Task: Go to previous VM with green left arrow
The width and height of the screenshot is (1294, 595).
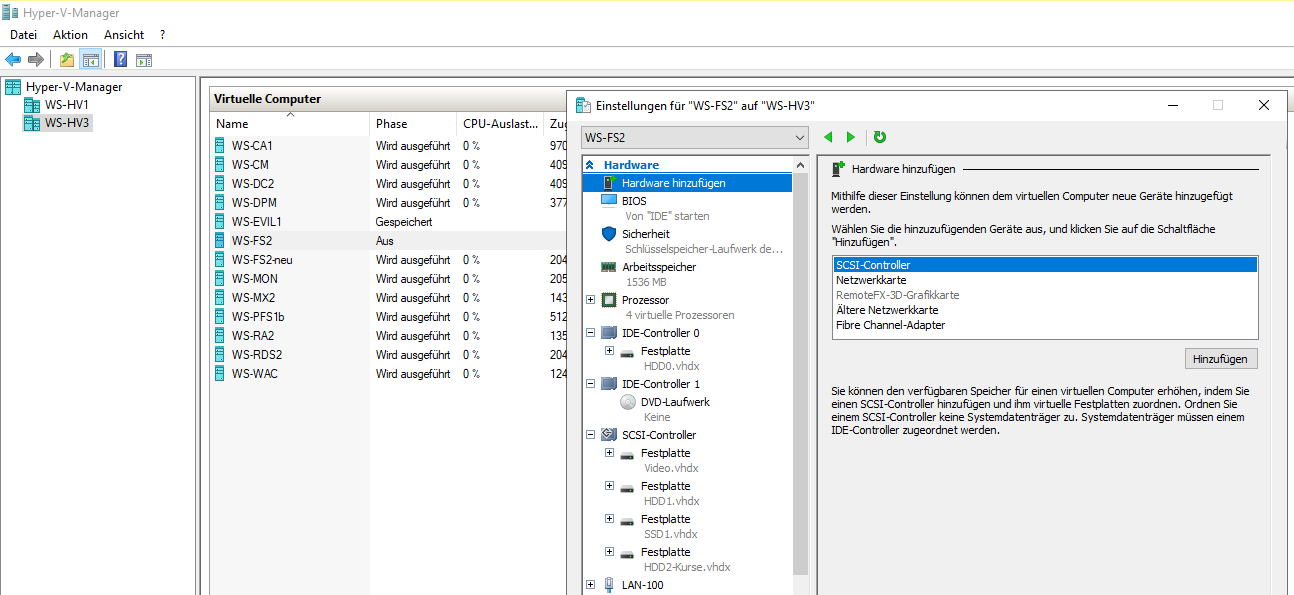Action: click(828, 137)
